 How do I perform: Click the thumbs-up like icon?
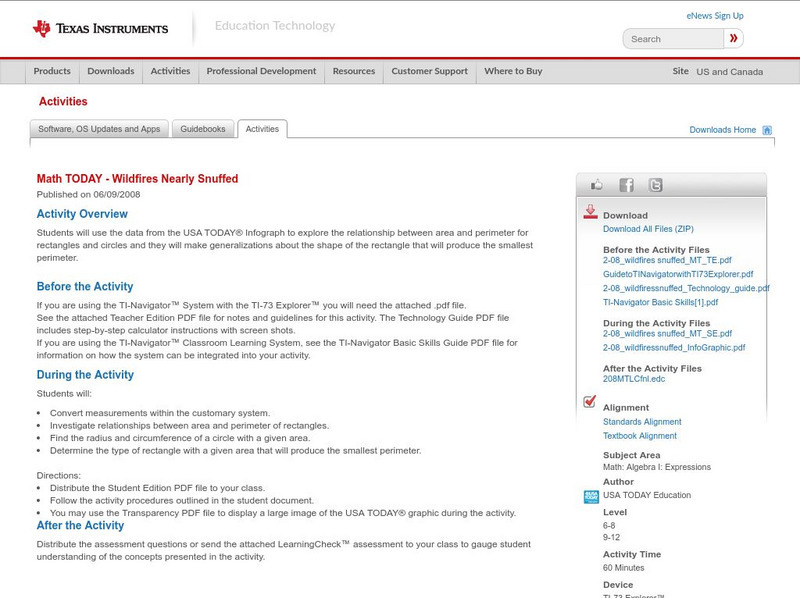(596, 185)
